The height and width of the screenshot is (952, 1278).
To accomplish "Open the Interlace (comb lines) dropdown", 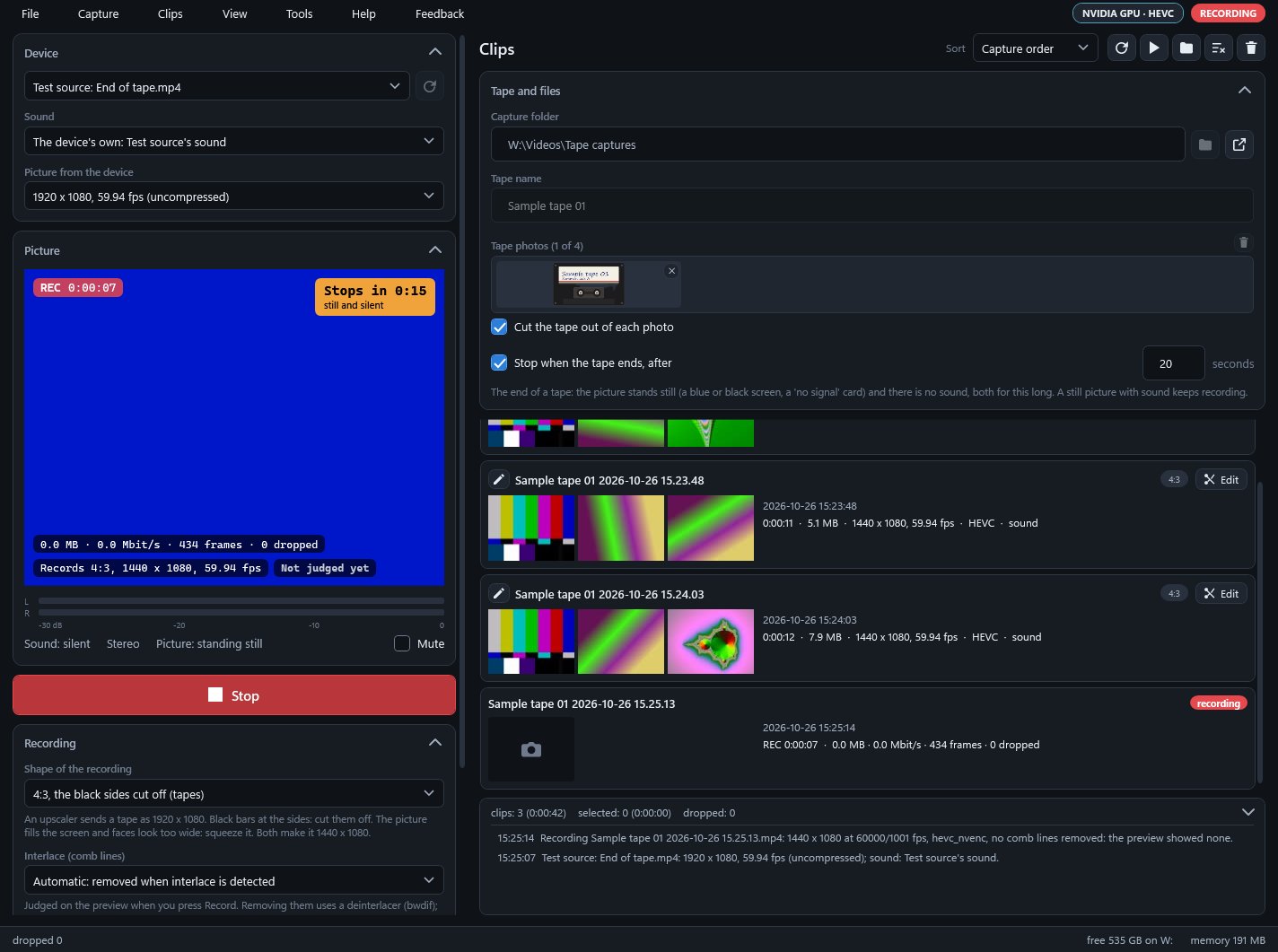I will click(234, 881).
